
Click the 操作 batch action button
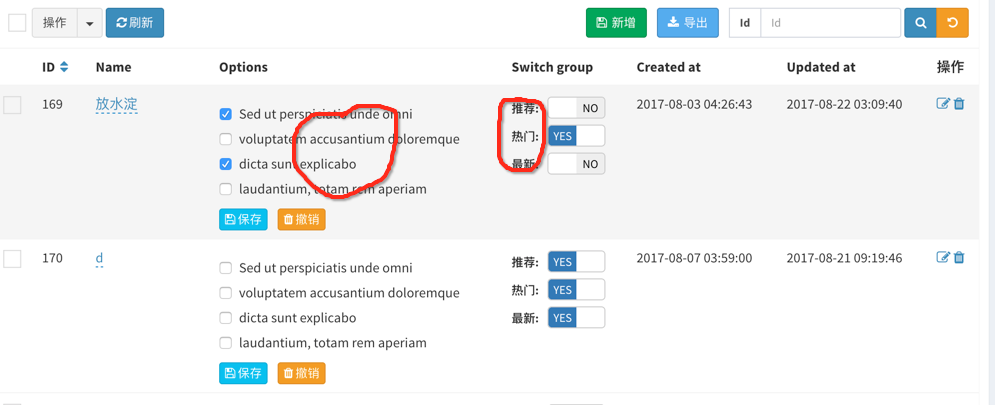pos(55,23)
